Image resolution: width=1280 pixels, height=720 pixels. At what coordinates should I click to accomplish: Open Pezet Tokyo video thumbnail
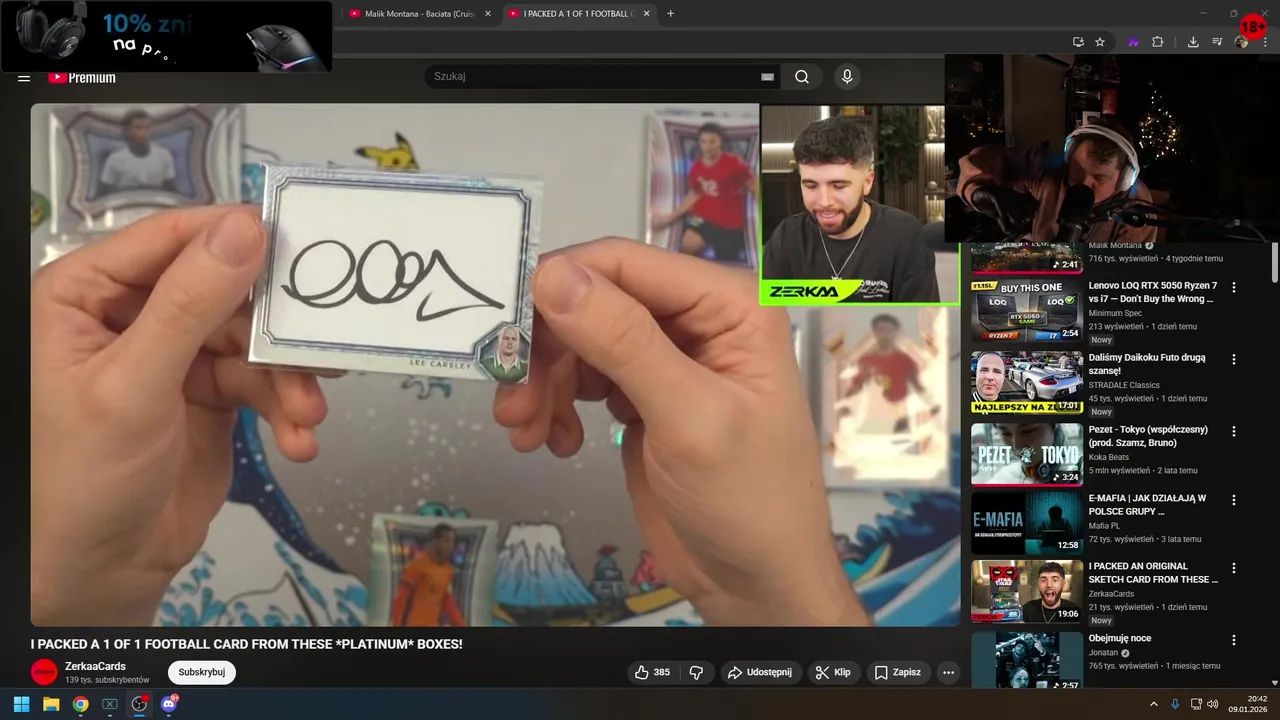[1027, 454]
